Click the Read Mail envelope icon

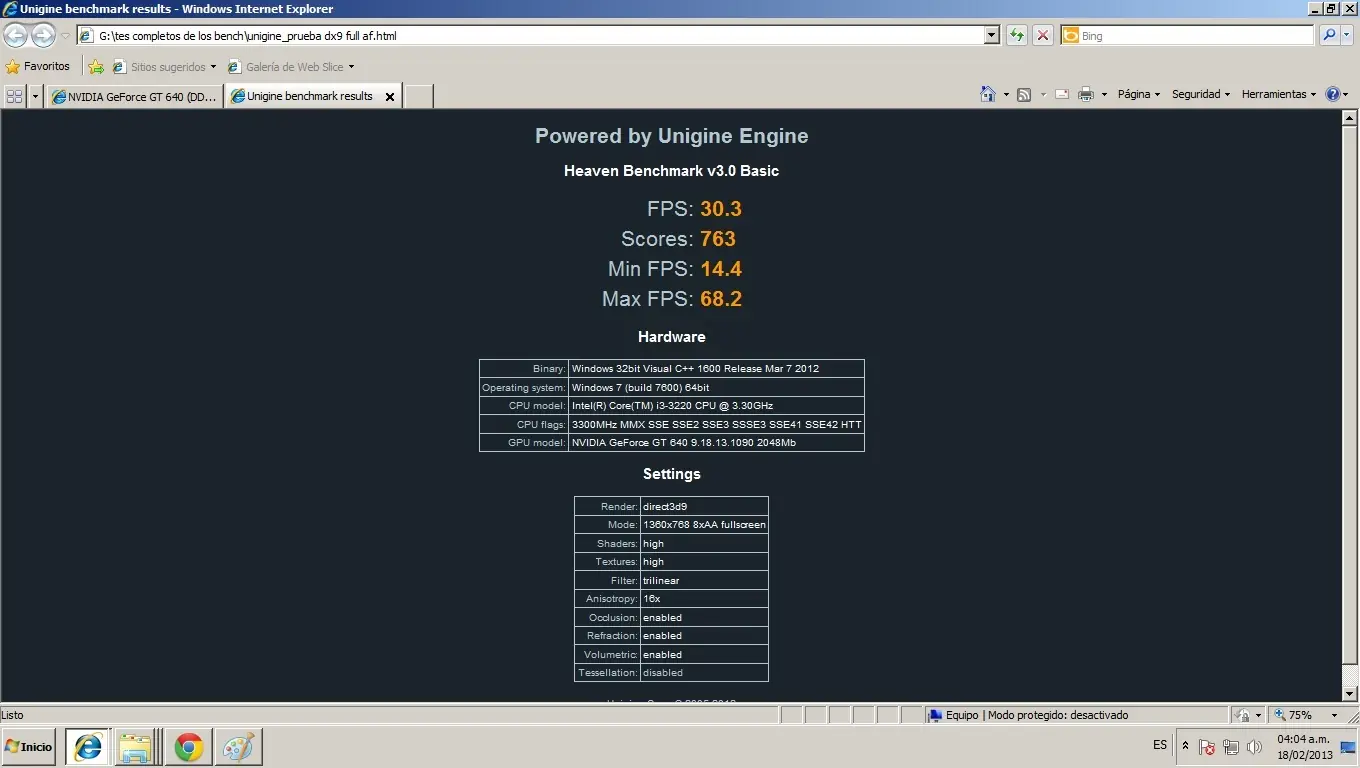point(1062,95)
